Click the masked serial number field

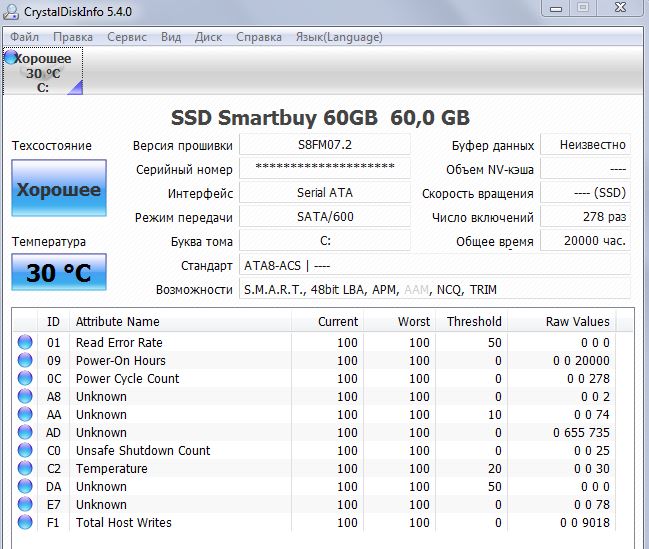pyautogui.click(x=325, y=168)
